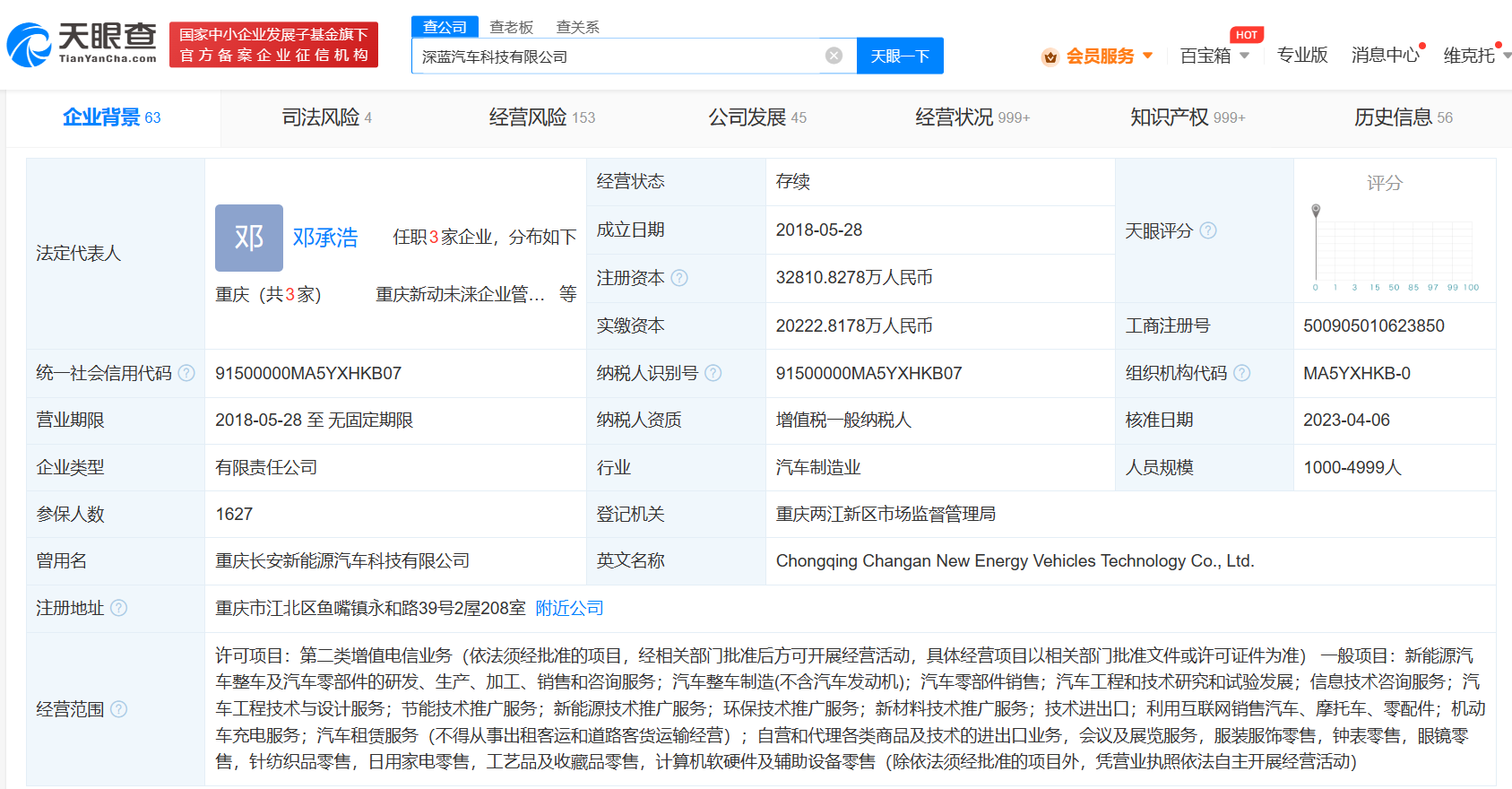Open the 历史信息 tab
The image size is (1512, 789).
coord(1404,117)
